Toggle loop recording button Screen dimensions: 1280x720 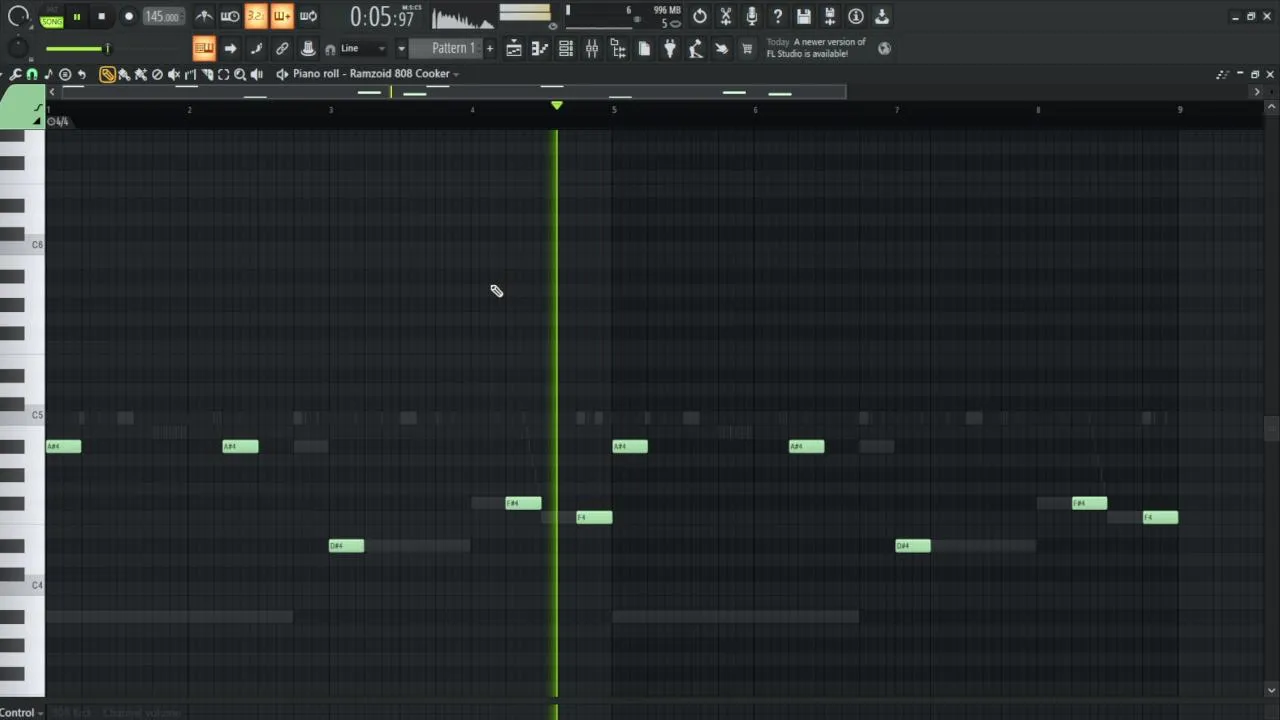pos(308,16)
